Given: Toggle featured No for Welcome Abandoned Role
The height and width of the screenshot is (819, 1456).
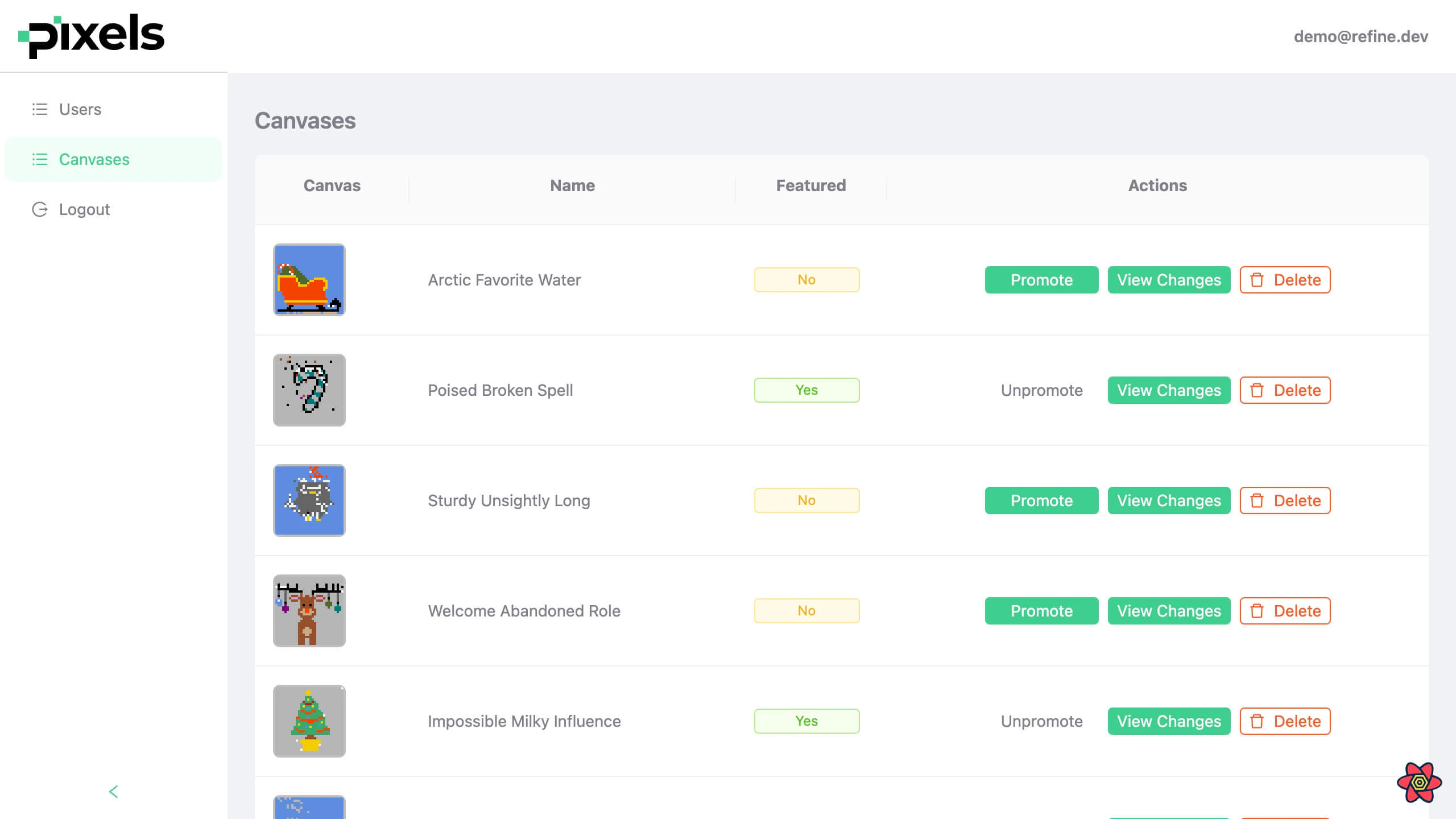Looking at the screenshot, I should [806, 611].
